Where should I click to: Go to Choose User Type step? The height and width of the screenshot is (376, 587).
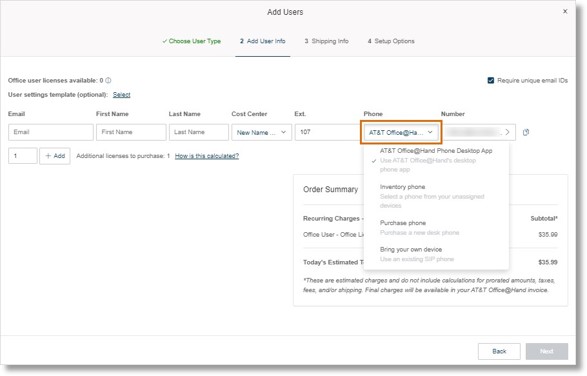pyautogui.click(x=191, y=41)
